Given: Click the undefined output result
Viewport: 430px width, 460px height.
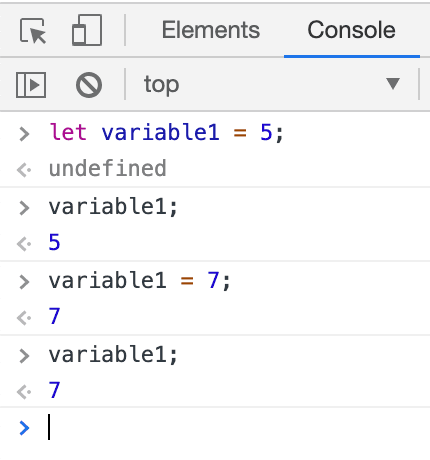Looking at the screenshot, I should (x=107, y=168).
